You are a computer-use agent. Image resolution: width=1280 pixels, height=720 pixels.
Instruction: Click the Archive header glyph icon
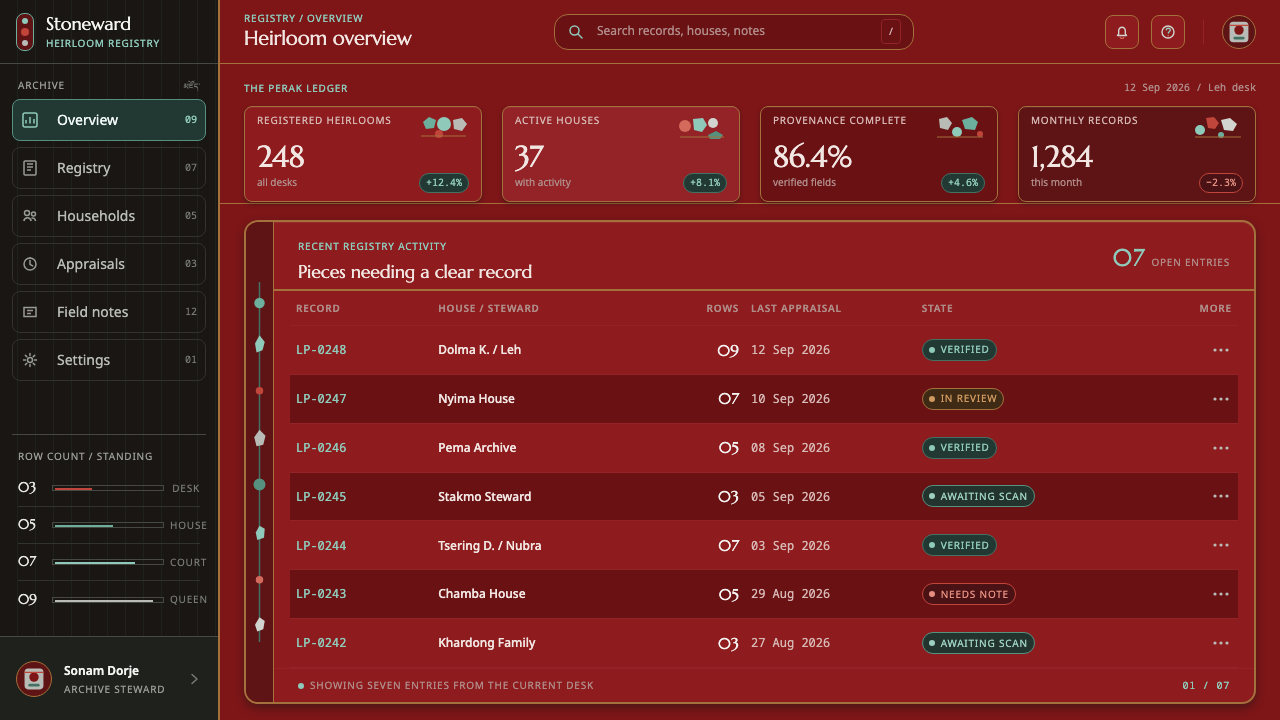coord(191,85)
